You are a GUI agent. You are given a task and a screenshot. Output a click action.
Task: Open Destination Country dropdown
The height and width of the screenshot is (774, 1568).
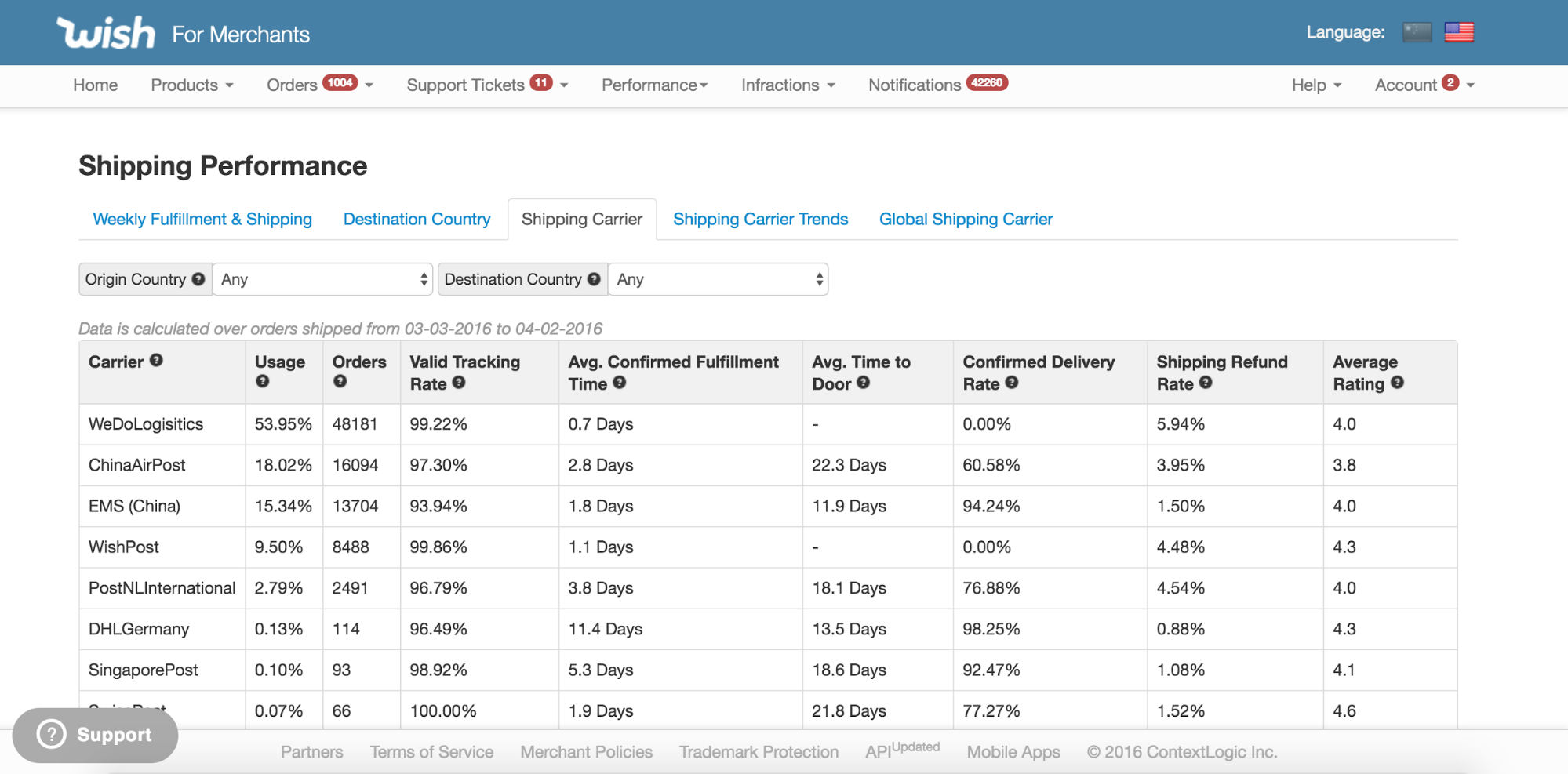[x=718, y=279]
